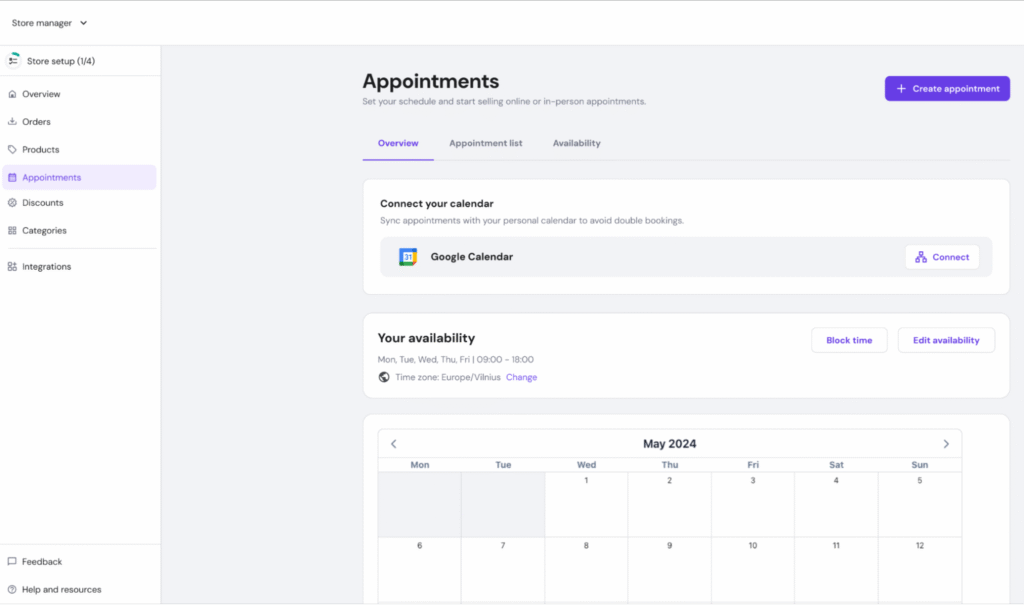This screenshot has height=605, width=1024.
Task: Go to previous month in calendar
Action: click(x=394, y=444)
